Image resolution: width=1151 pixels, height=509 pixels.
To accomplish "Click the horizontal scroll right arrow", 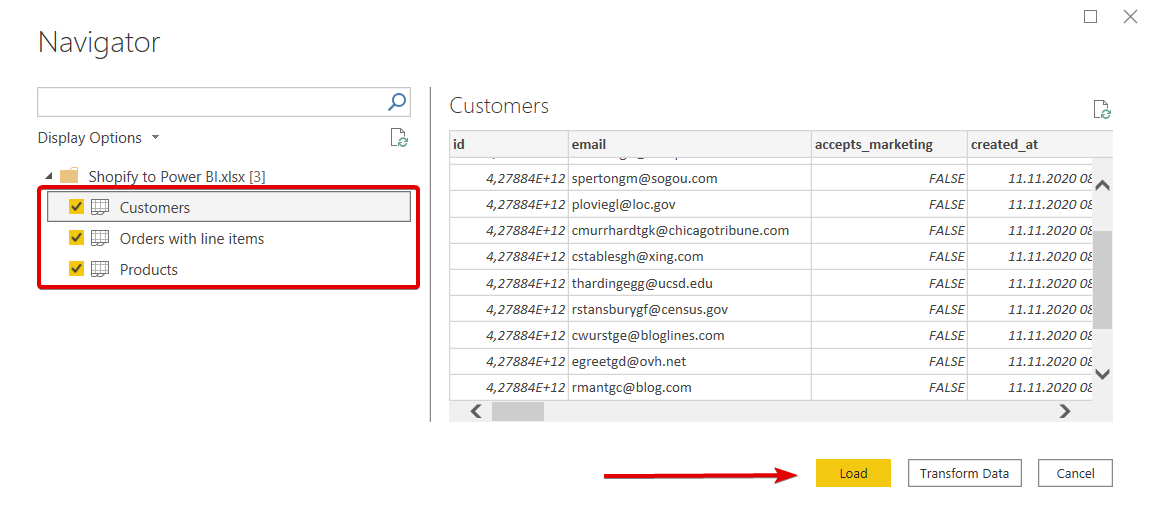I will coord(1064,411).
